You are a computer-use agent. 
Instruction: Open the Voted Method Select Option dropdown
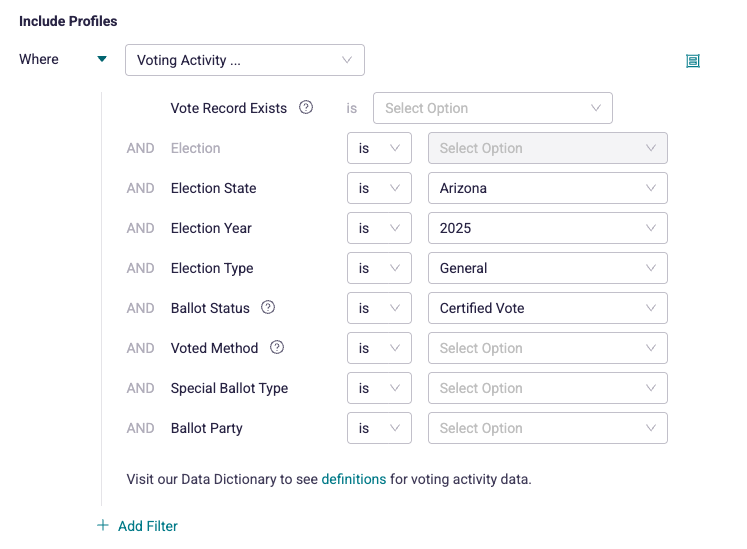point(548,348)
